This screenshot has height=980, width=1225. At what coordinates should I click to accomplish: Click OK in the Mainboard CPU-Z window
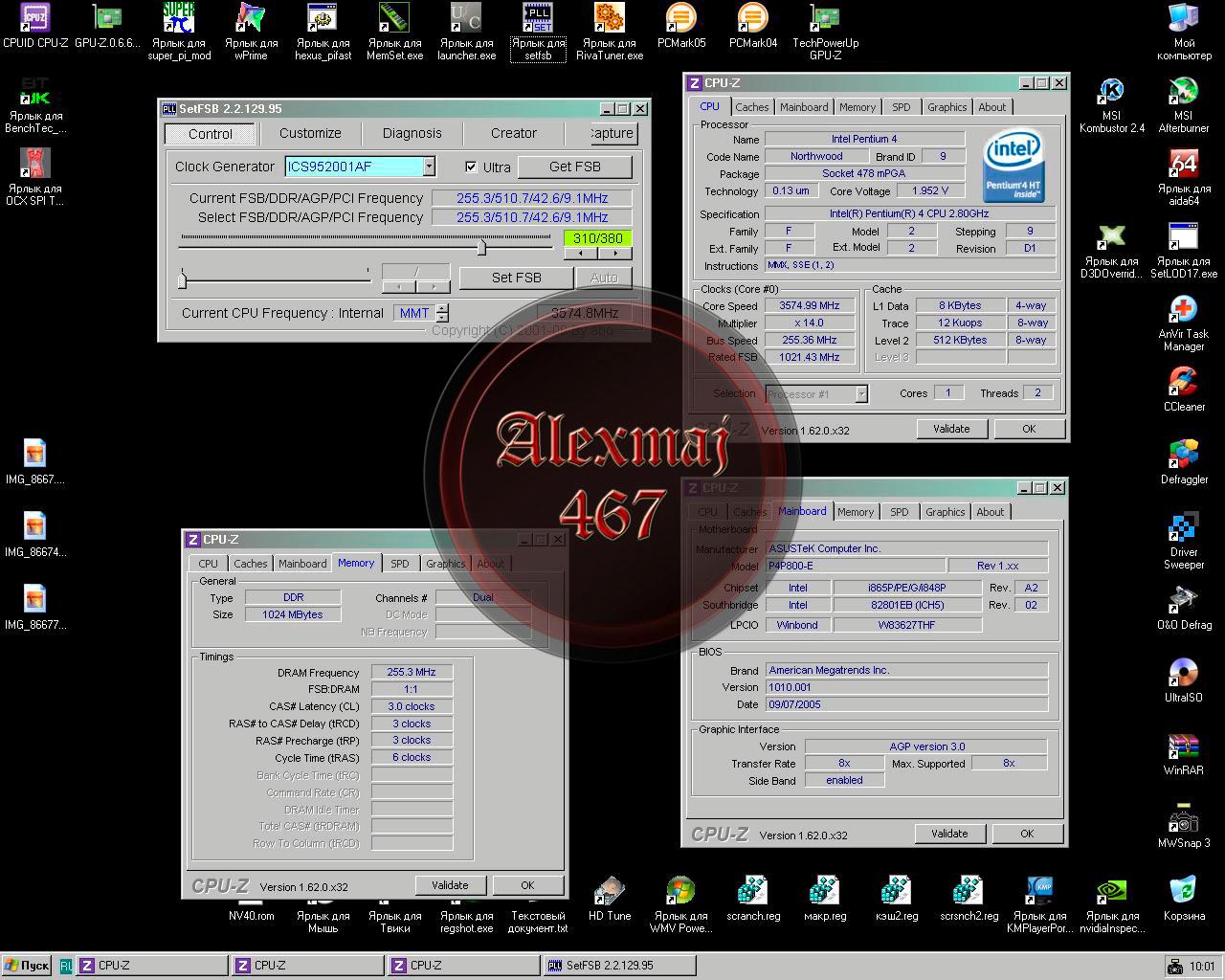tap(1027, 834)
